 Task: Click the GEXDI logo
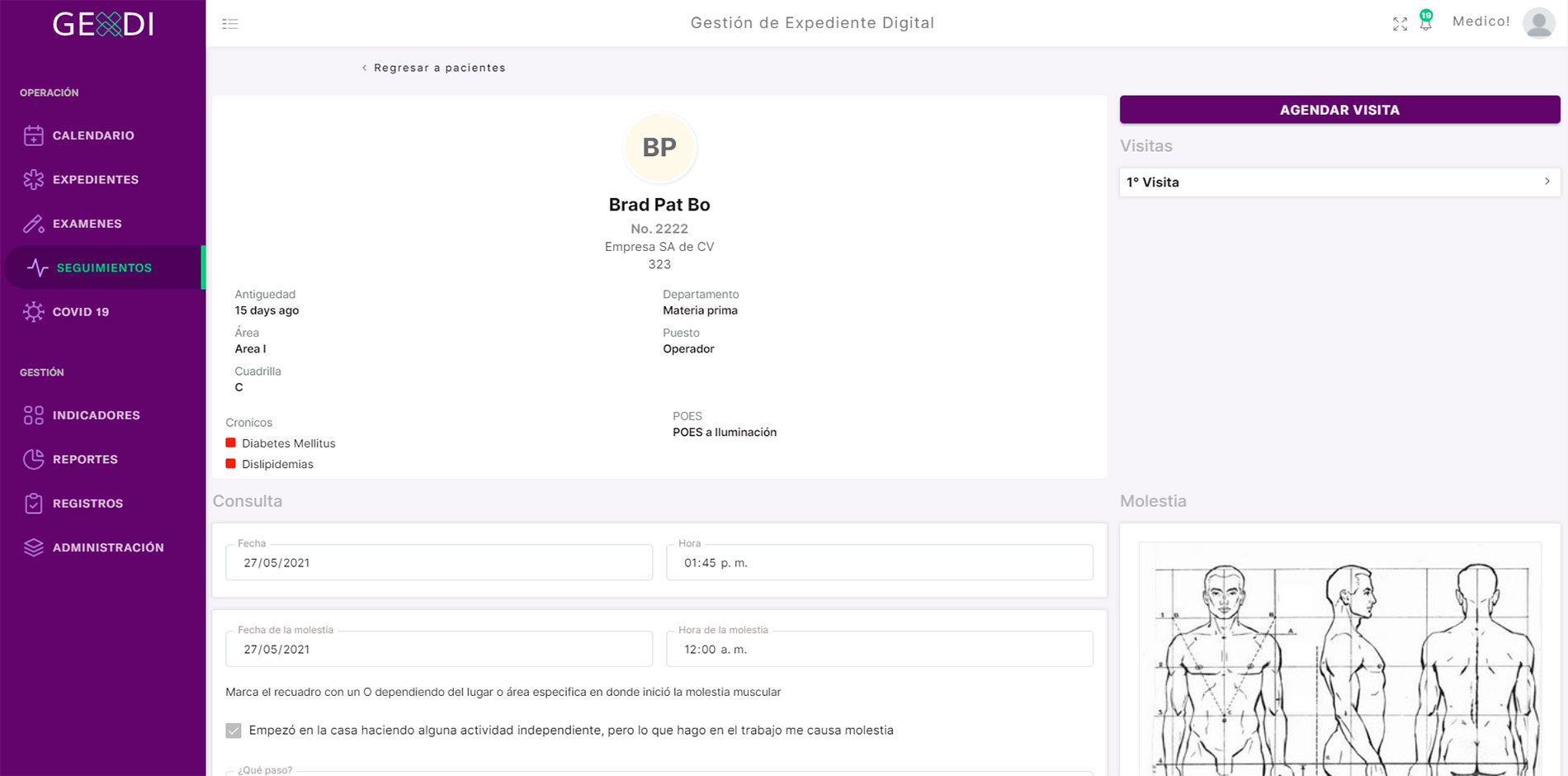(103, 24)
